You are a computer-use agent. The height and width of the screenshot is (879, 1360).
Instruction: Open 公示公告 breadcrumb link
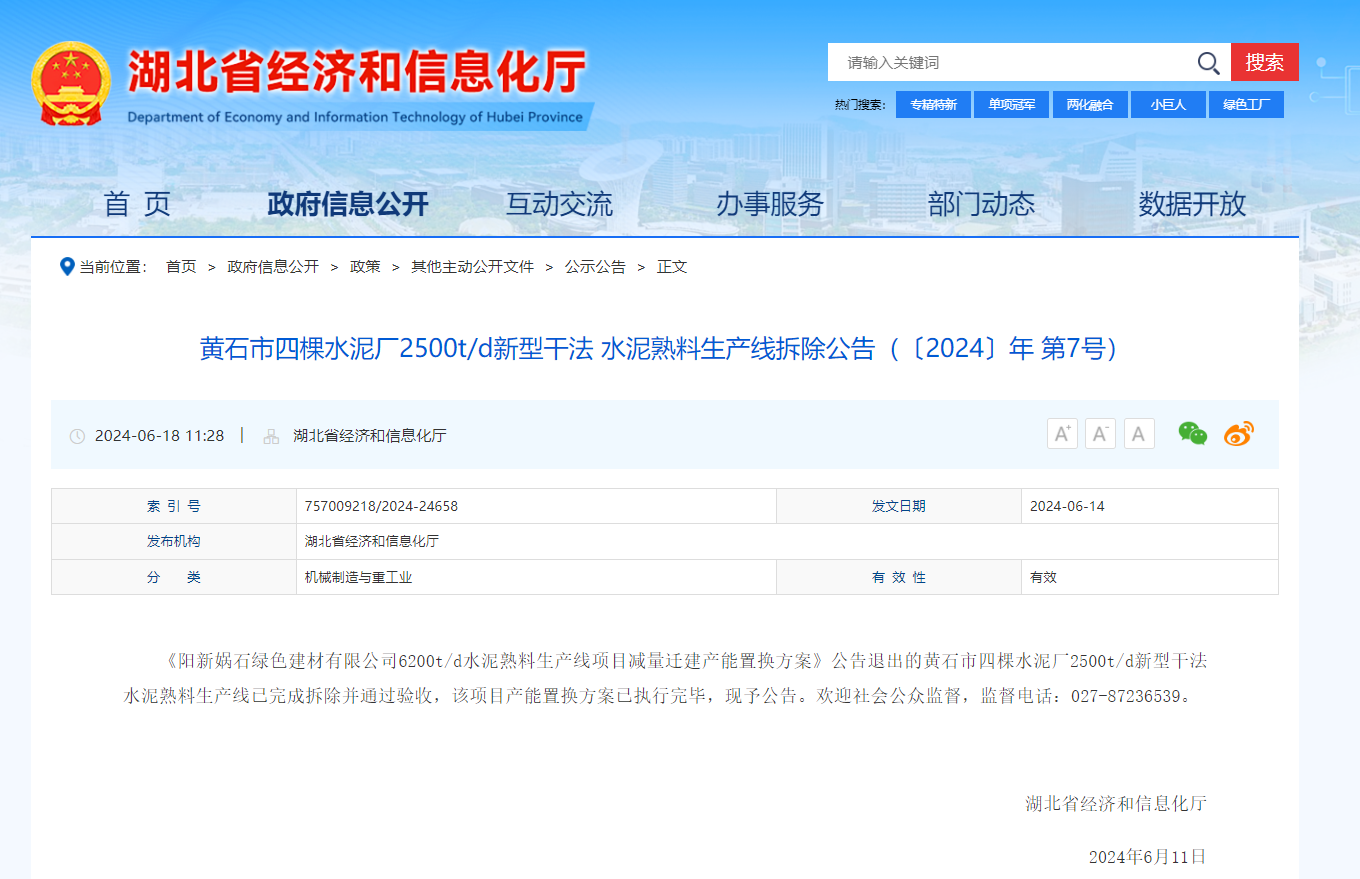tap(595, 267)
